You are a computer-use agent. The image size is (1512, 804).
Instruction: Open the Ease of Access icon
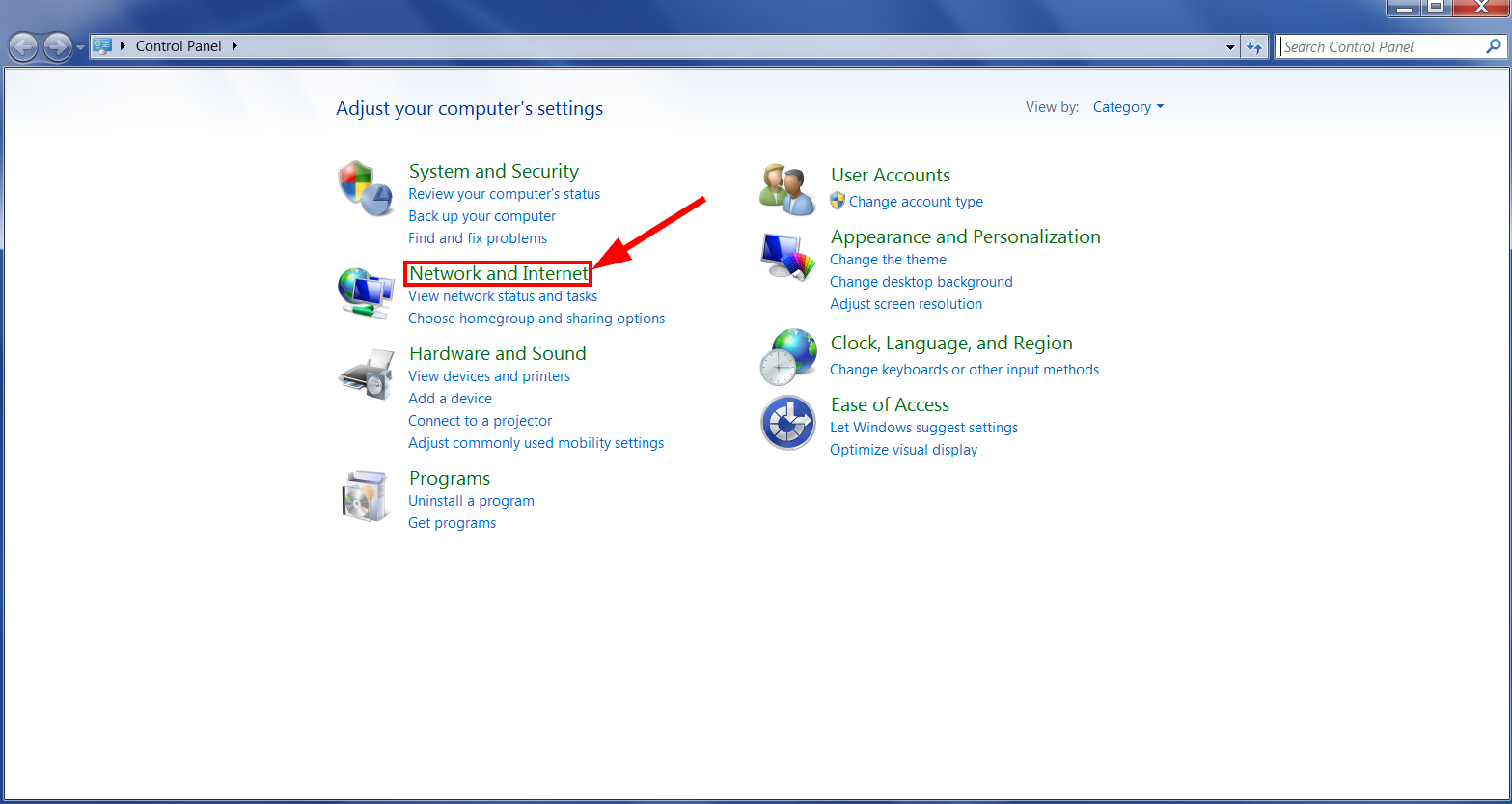788,423
